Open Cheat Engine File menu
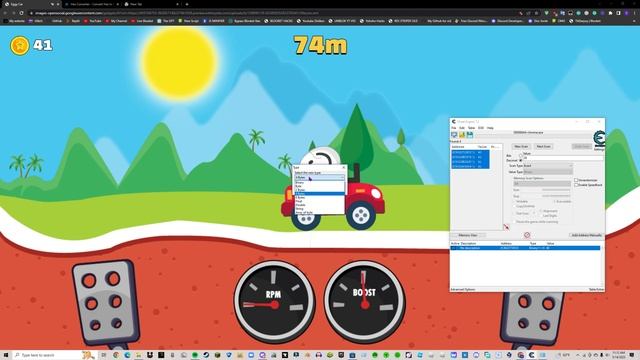The height and width of the screenshot is (360, 640). 453,128
